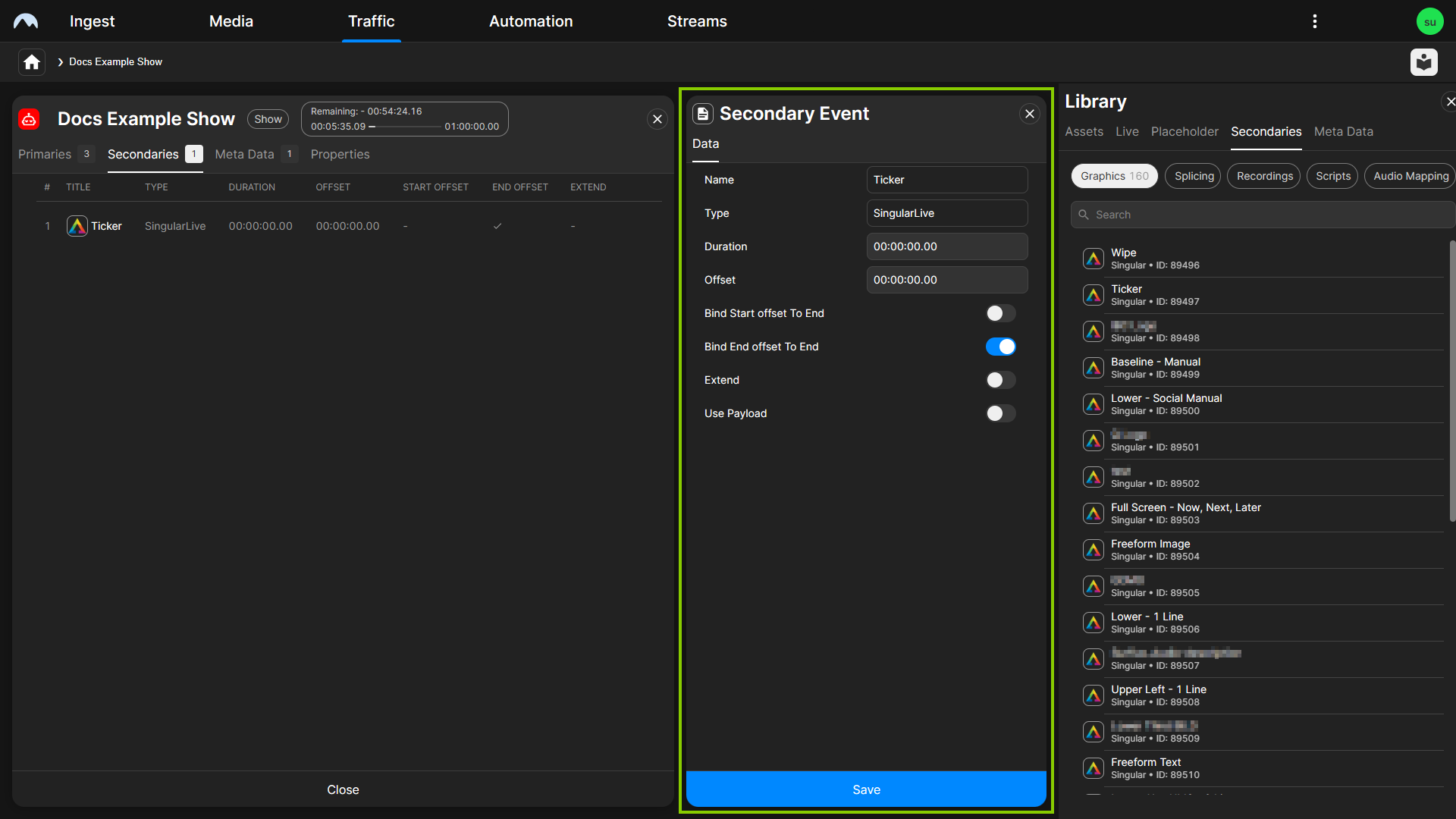Open the Type dropdown showing SingularLive
This screenshot has height=819, width=1456.
(x=946, y=213)
